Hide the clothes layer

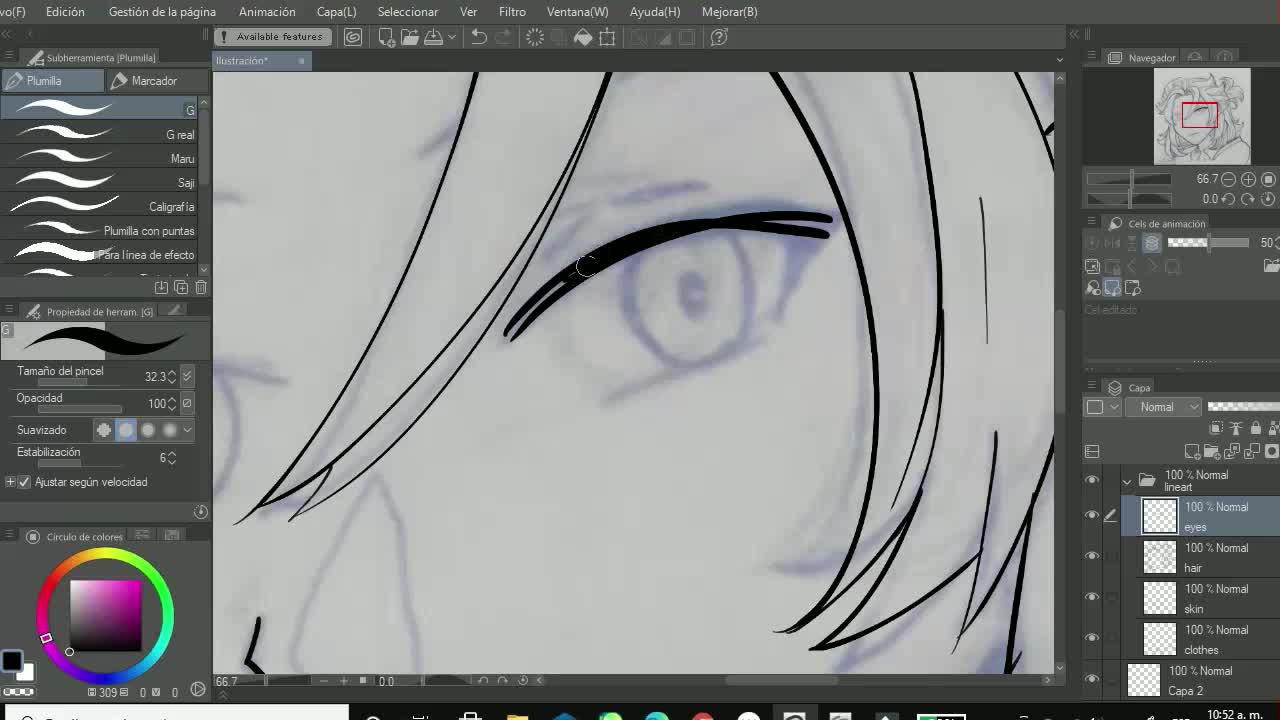pos(1092,638)
